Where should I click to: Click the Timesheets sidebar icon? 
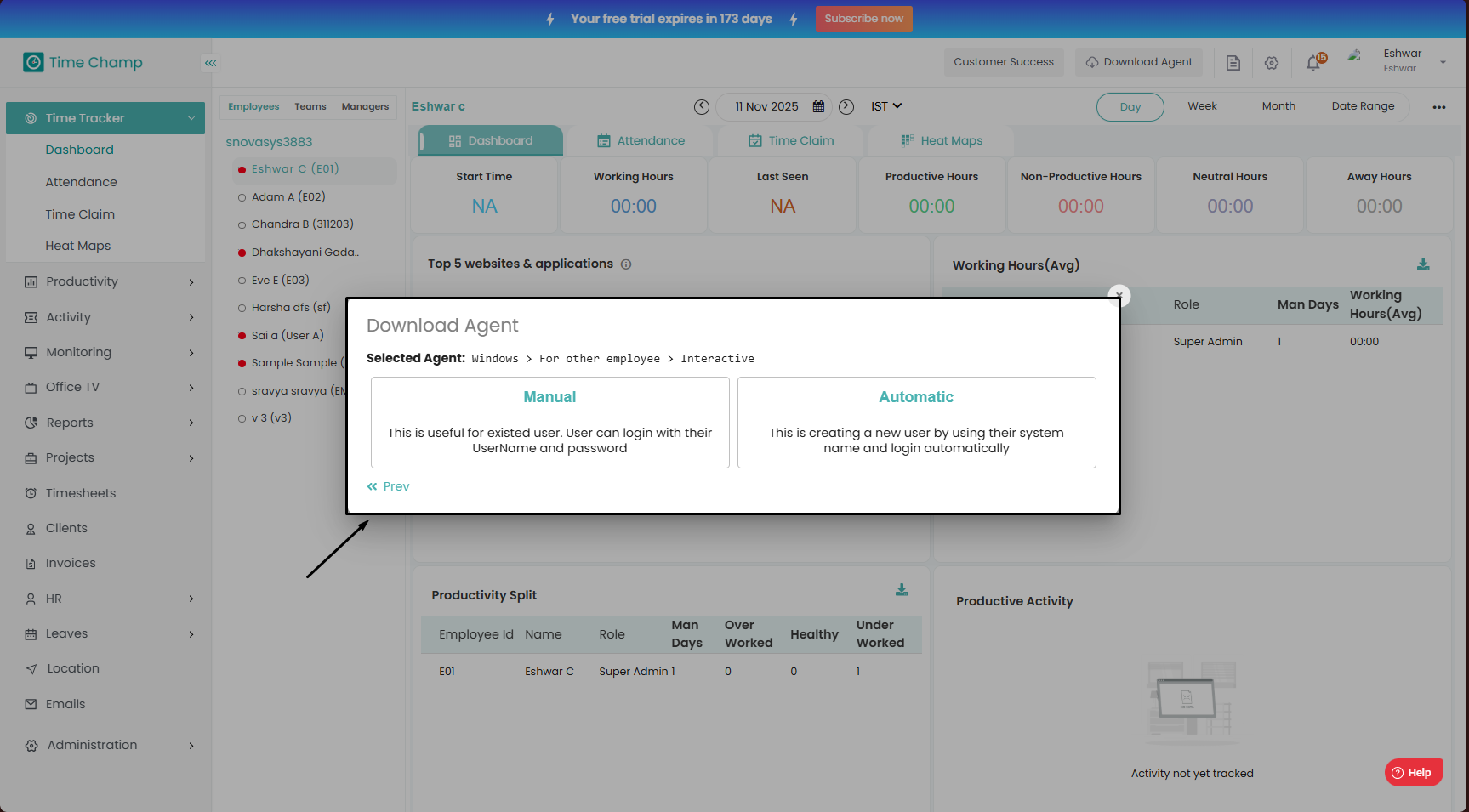click(x=31, y=493)
